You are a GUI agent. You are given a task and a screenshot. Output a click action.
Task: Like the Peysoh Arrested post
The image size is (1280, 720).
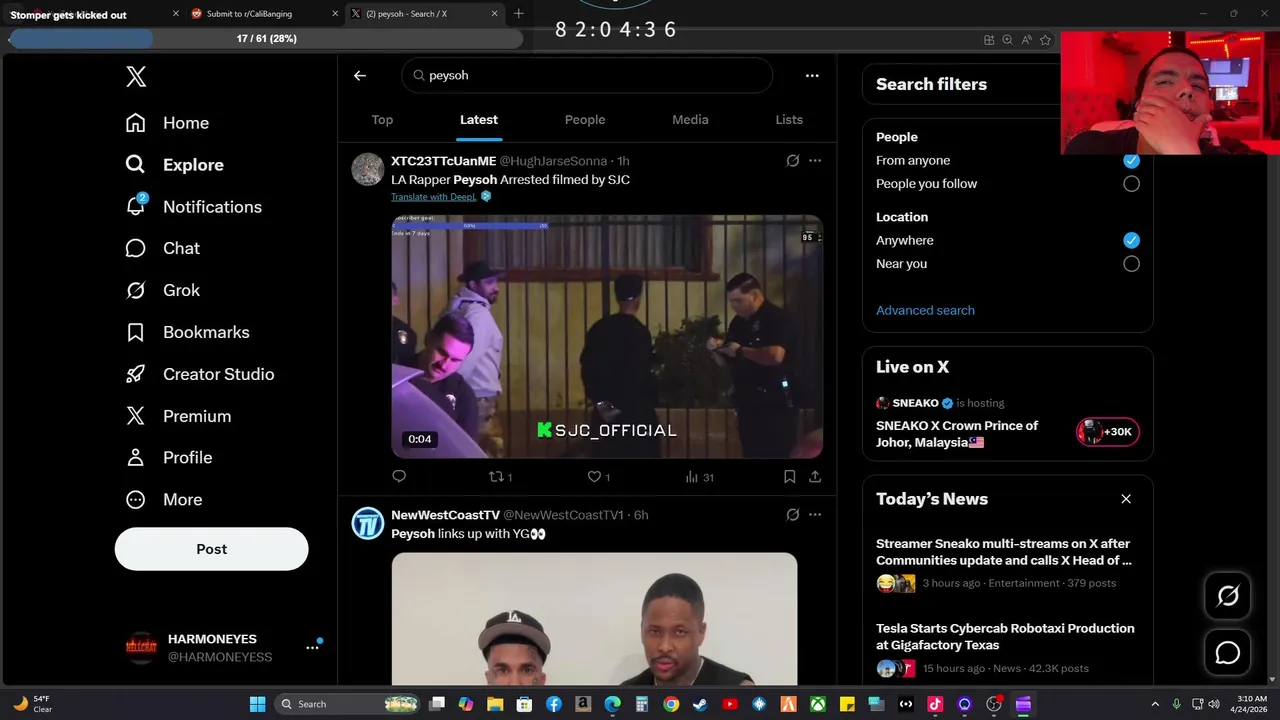[598, 477]
